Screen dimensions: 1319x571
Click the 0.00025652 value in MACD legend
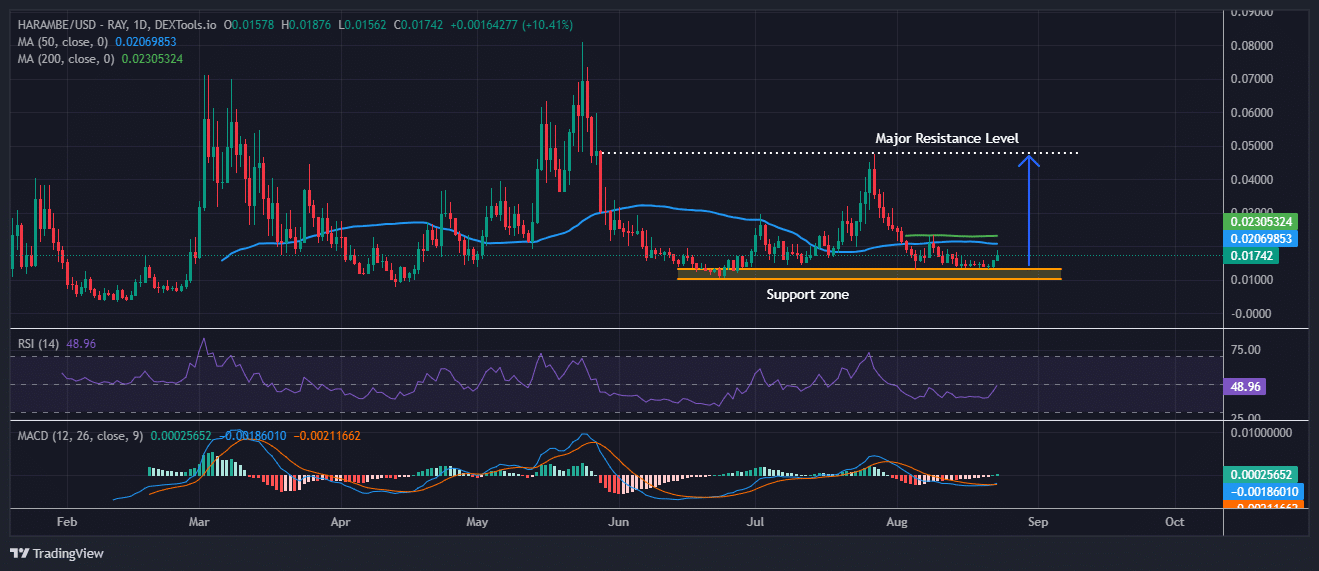coord(182,436)
